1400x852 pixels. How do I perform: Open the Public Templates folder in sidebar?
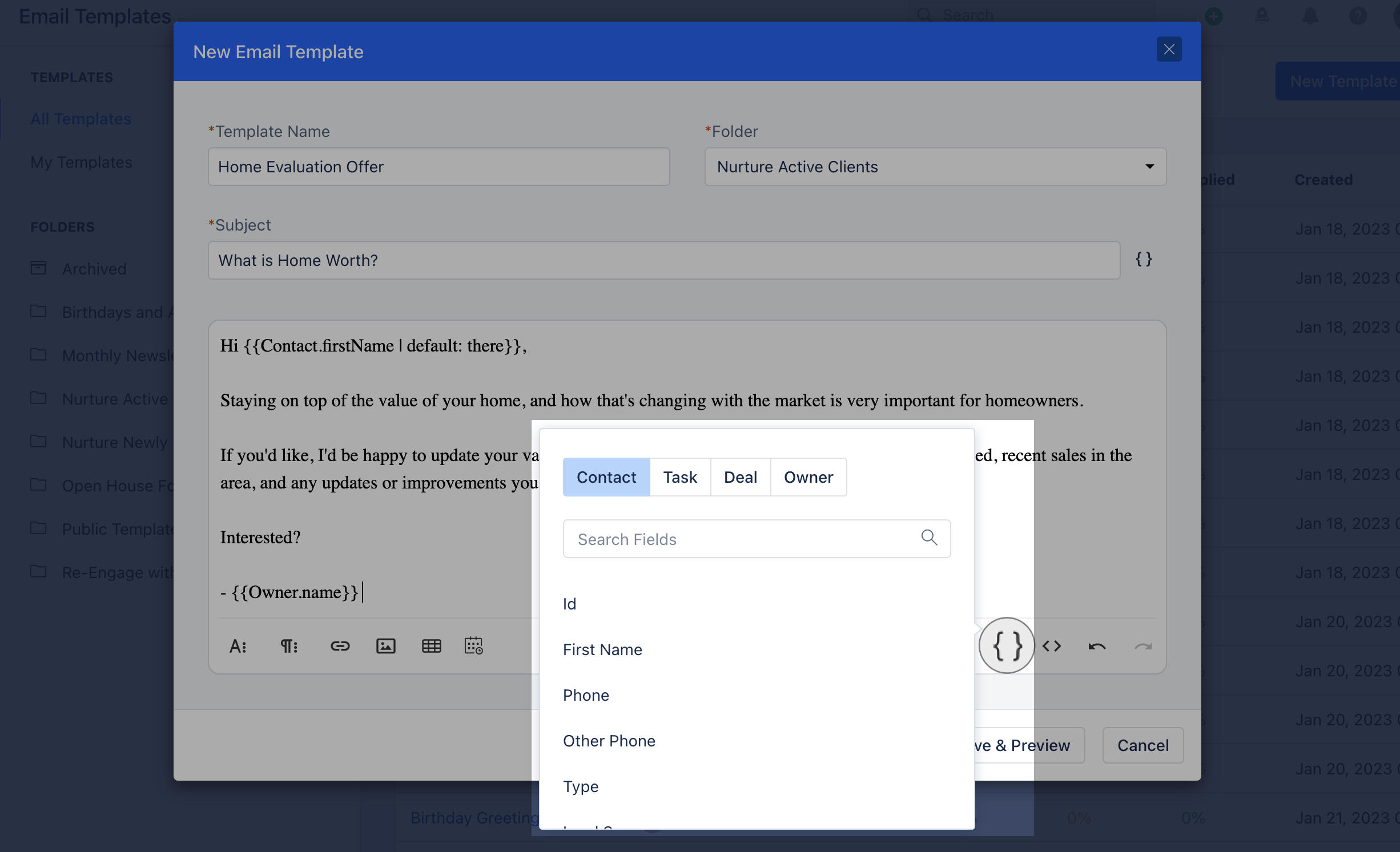tap(103, 528)
